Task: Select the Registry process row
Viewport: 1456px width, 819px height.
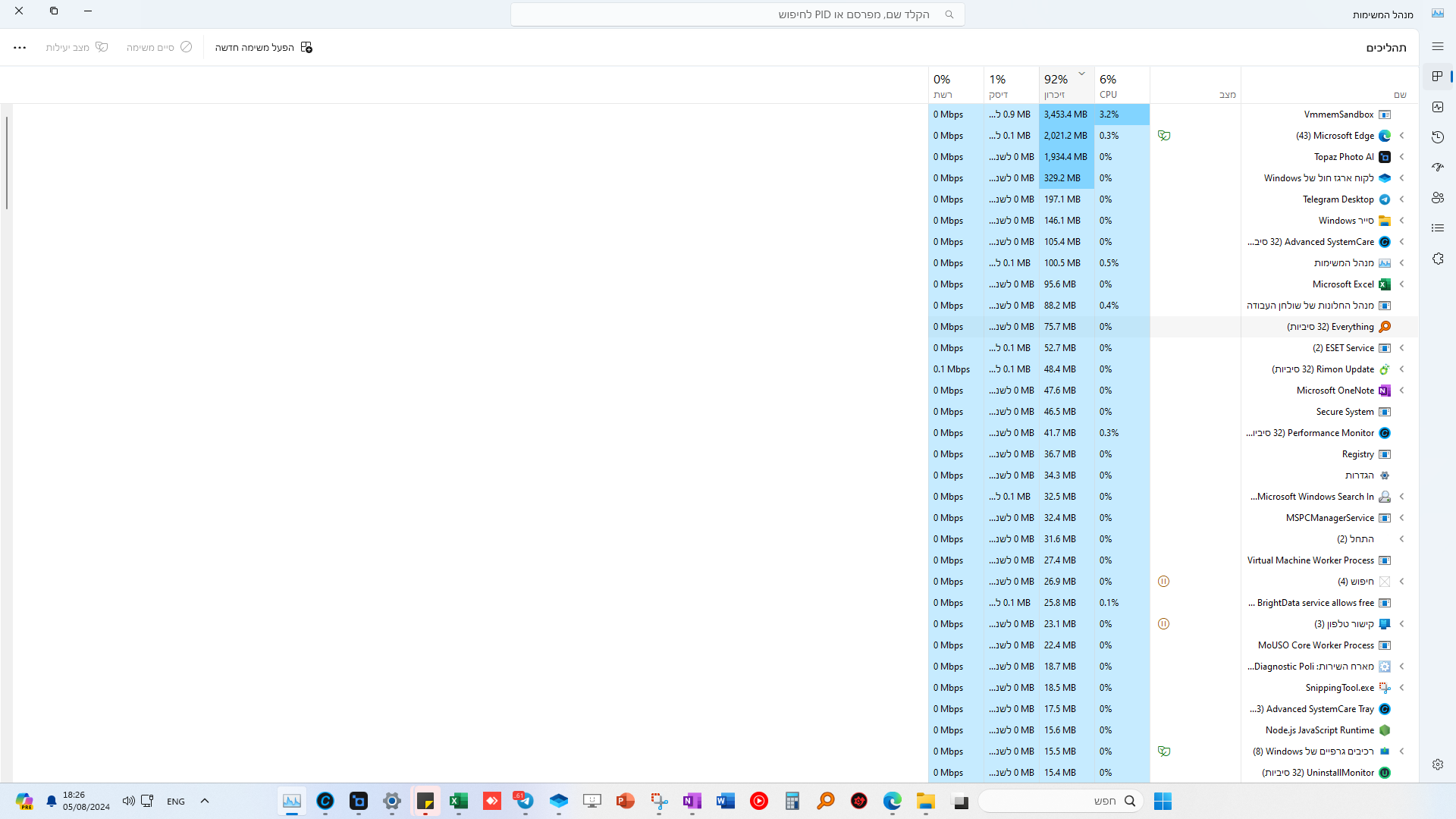Action: [x=1173, y=454]
